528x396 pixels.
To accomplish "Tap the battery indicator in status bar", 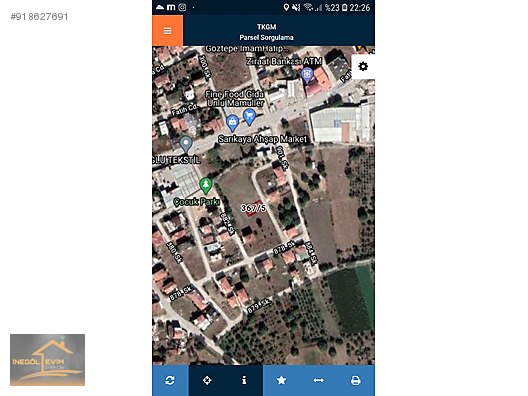I will click(344, 7).
